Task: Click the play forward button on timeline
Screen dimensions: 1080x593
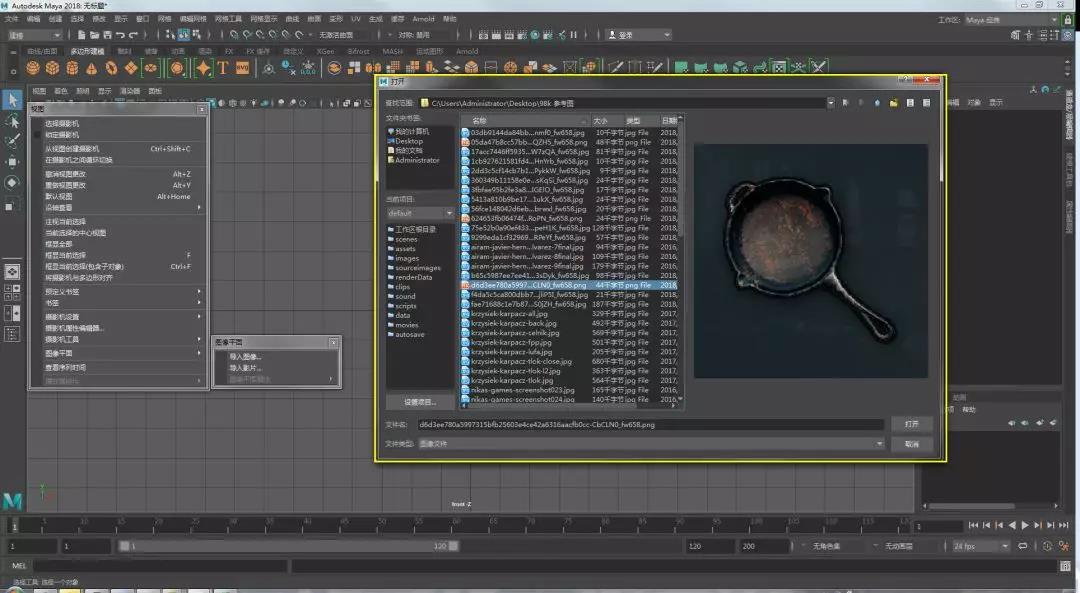Action: click(x=1025, y=525)
